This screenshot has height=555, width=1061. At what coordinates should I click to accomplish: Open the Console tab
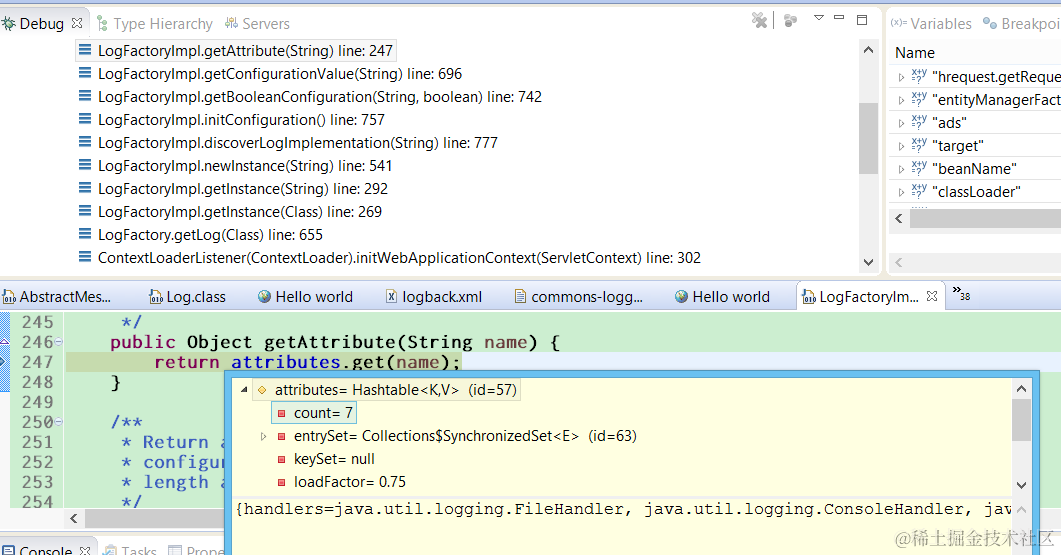38,550
